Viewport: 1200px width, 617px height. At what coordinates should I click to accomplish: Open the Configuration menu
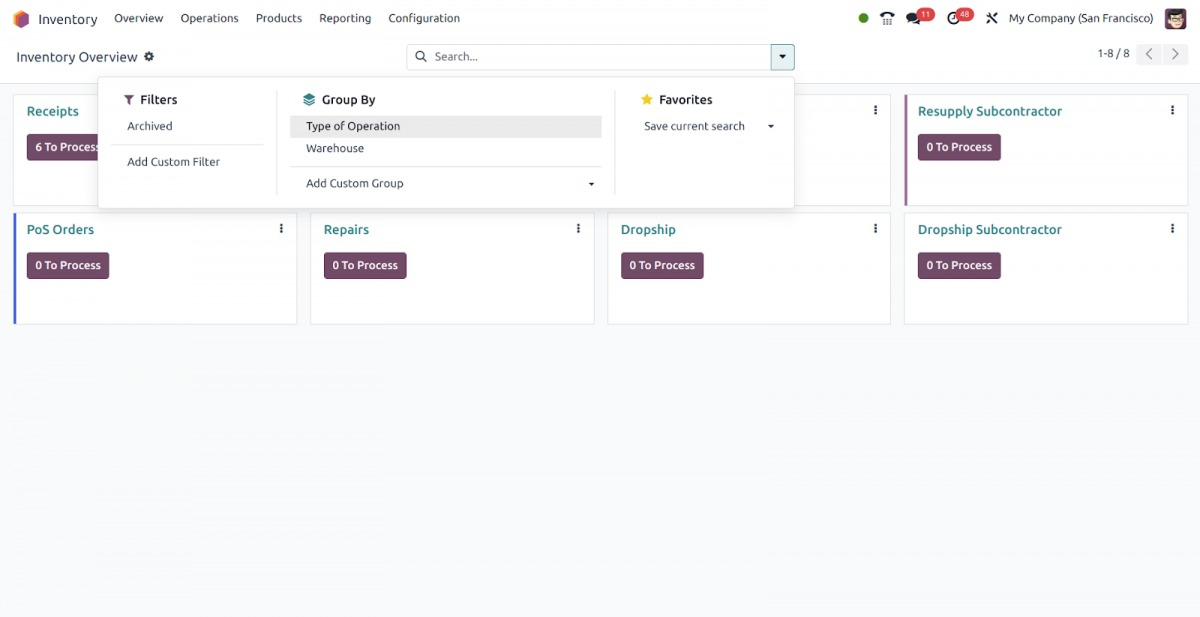[423, 18]
